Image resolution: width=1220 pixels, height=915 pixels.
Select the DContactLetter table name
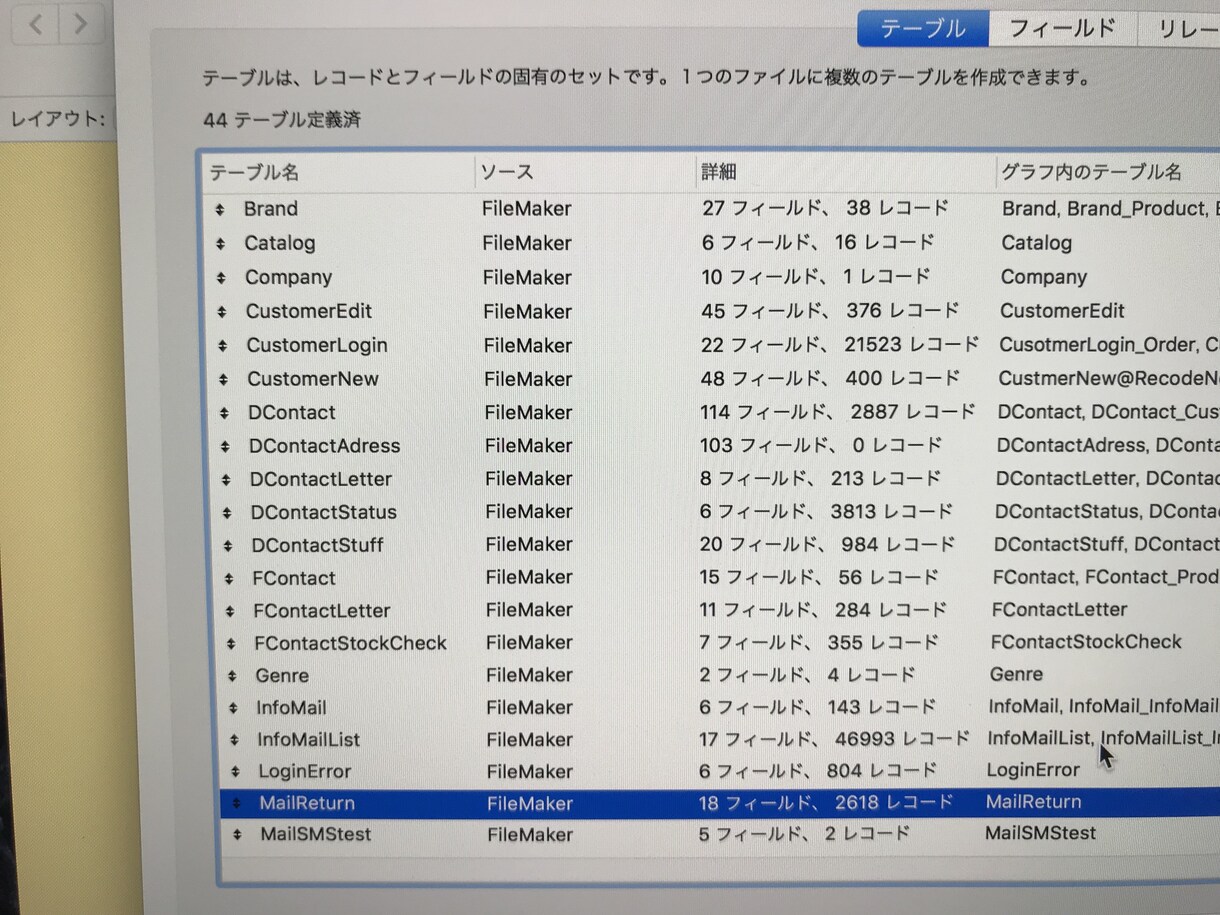[321, 479]
